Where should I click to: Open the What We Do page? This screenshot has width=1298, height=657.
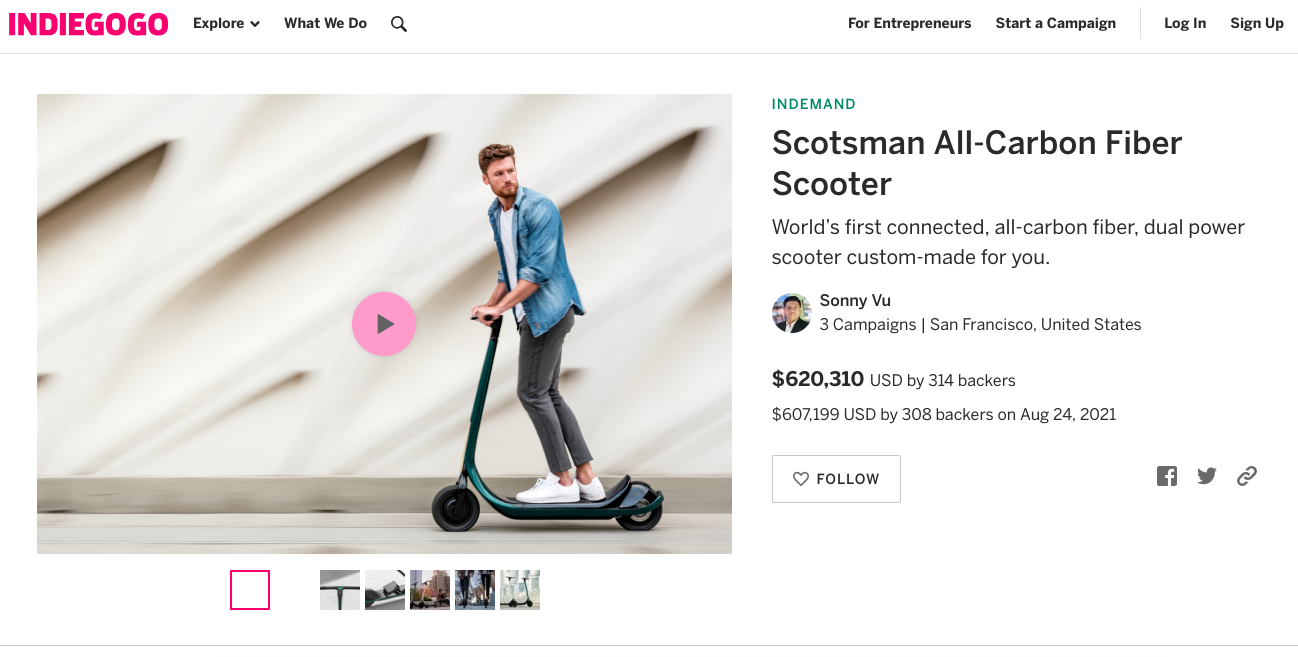[325, 23]
